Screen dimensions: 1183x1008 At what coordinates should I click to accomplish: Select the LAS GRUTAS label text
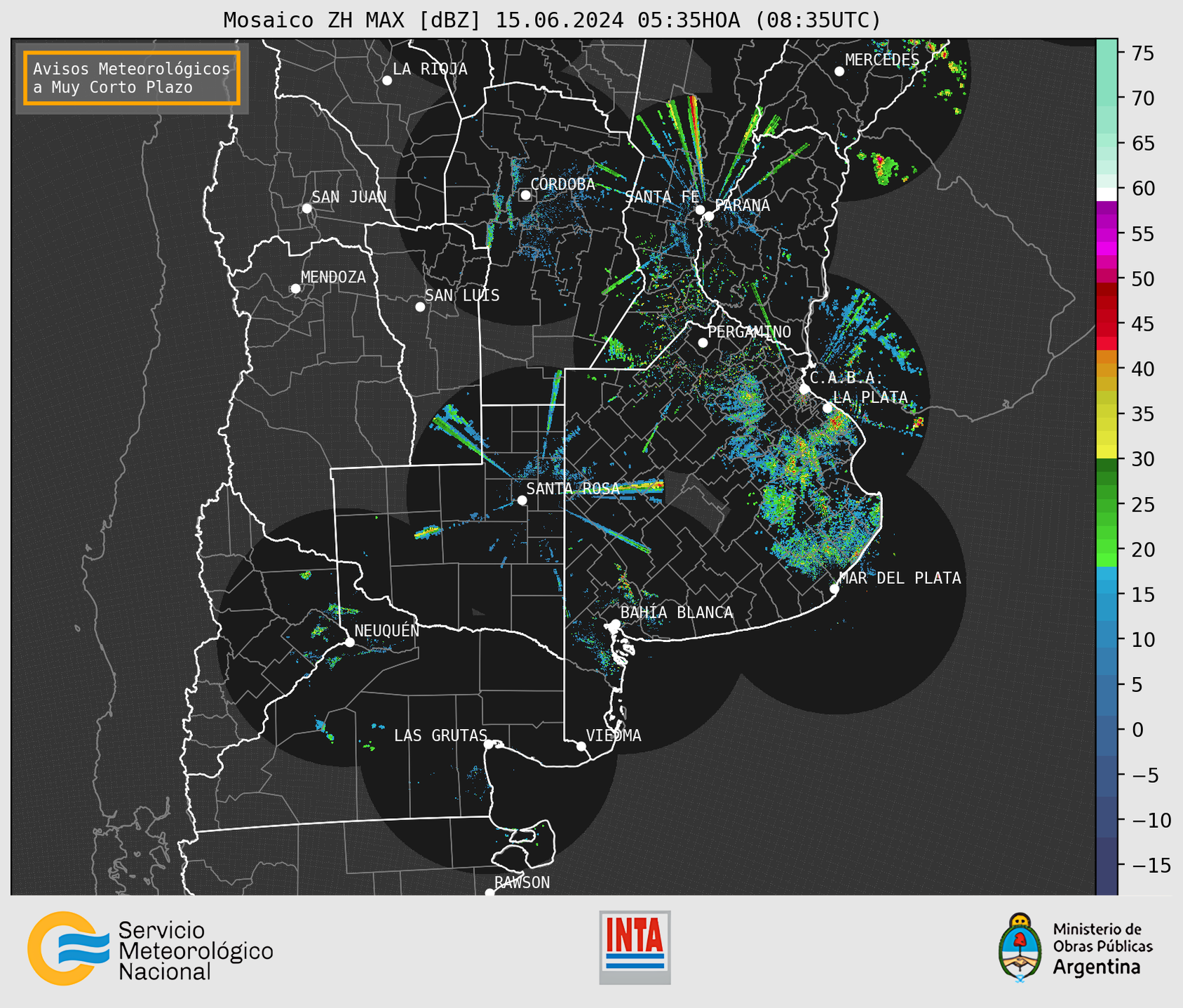tap(440, 735)
